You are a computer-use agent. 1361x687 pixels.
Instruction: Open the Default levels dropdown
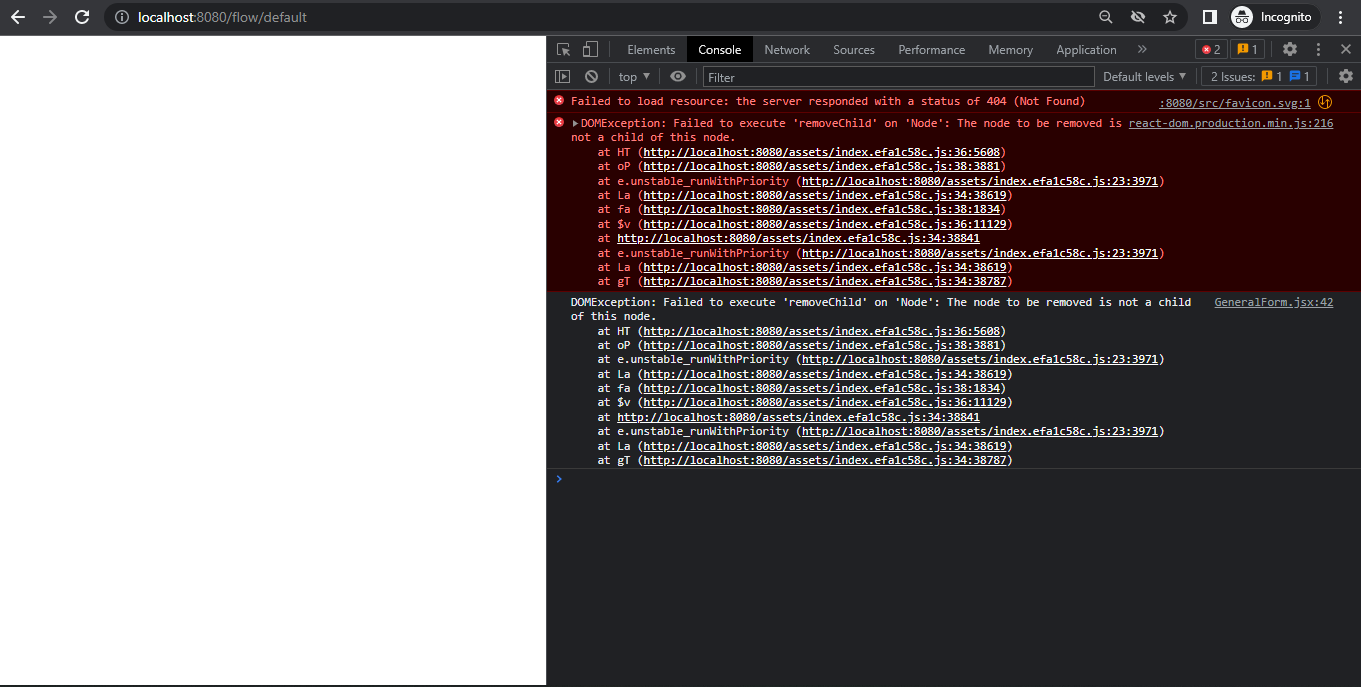1143,76
